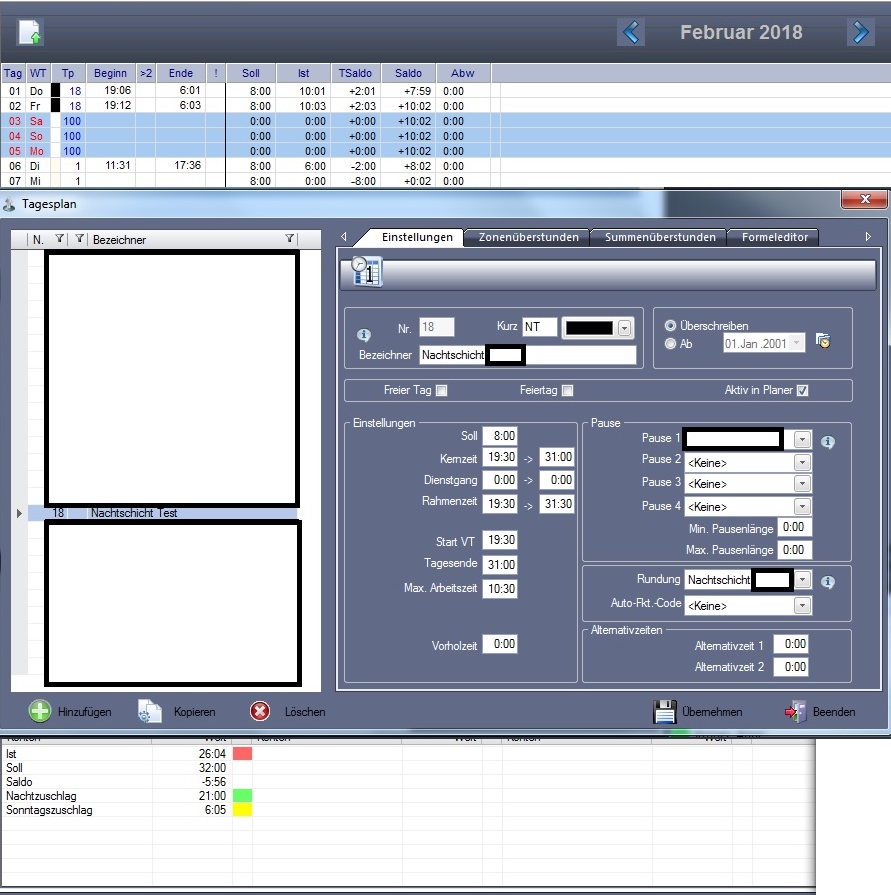Click the Soll time input field
The width and height of the screenshot is (891, 895).
(x=499, y=436)
